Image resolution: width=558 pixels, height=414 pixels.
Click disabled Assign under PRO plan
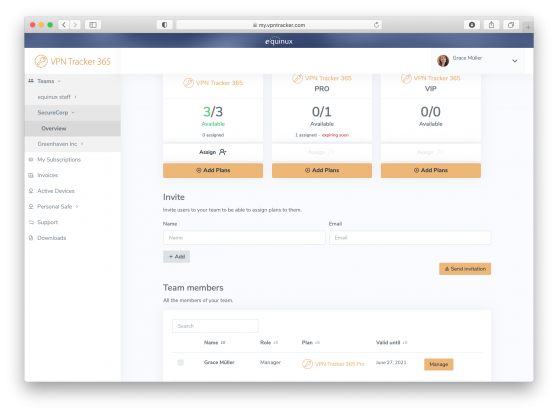[x=322, y=152]
